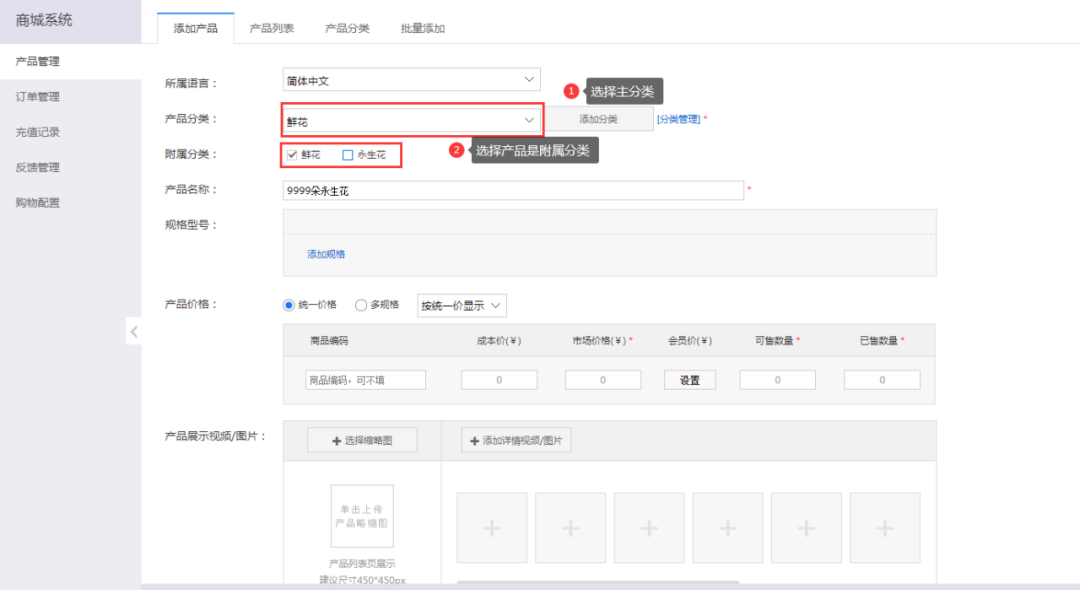The image size is (1080, 590).
Task: Switch to the 批量添加 tab
Action: 423,28
